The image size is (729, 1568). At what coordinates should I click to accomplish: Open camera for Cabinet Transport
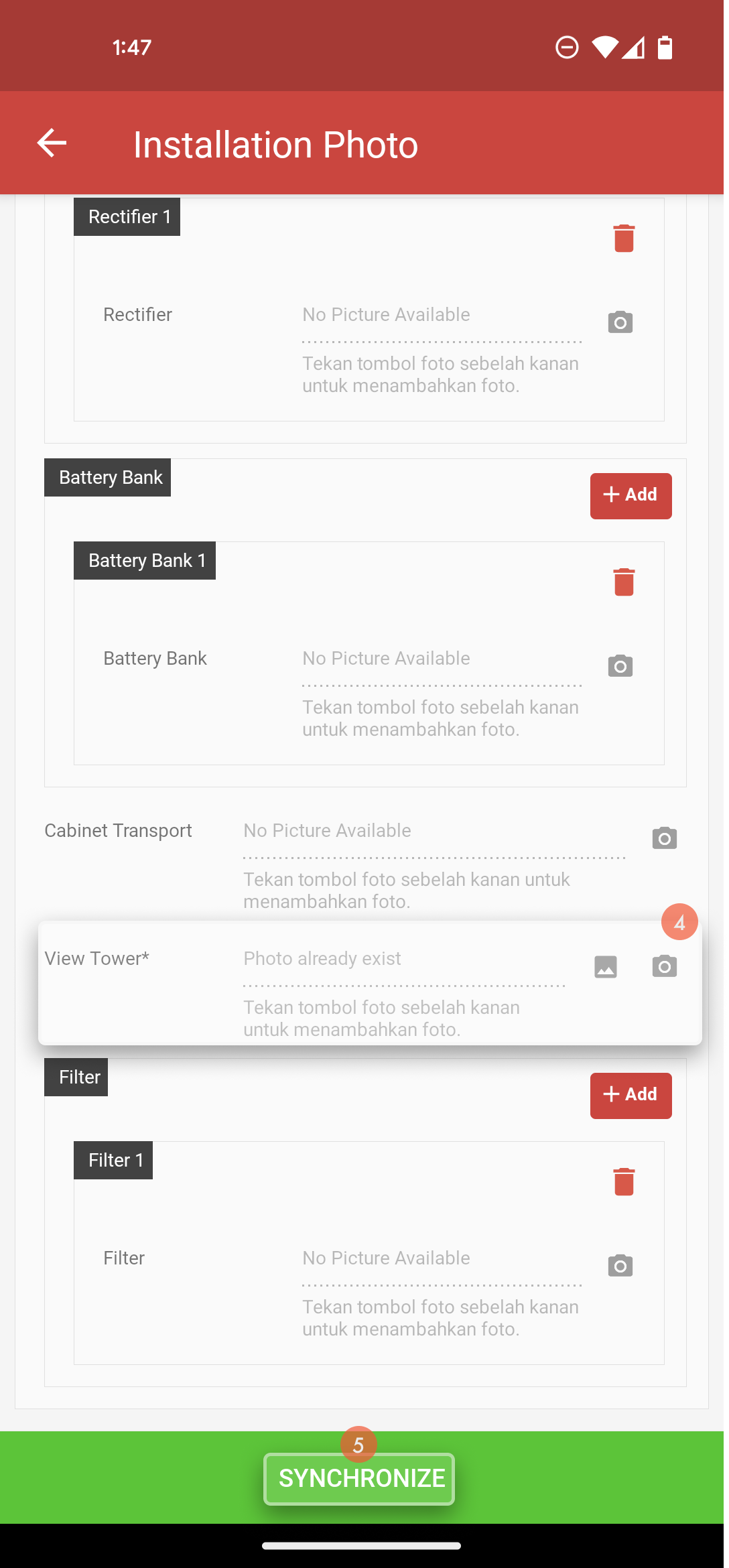click(665, 838)
